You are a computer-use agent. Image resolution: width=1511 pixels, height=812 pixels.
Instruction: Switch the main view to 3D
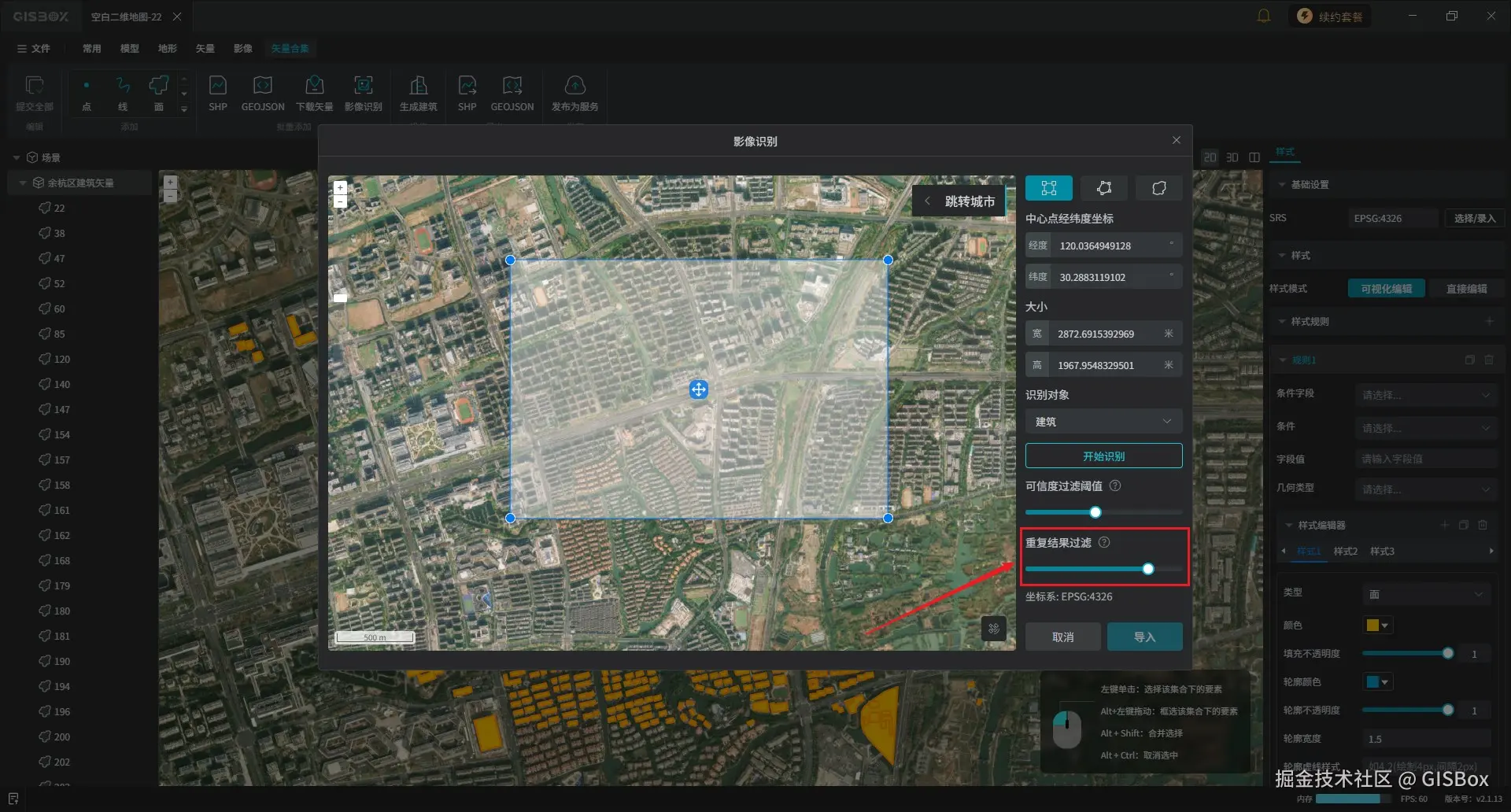point(1232,157)
